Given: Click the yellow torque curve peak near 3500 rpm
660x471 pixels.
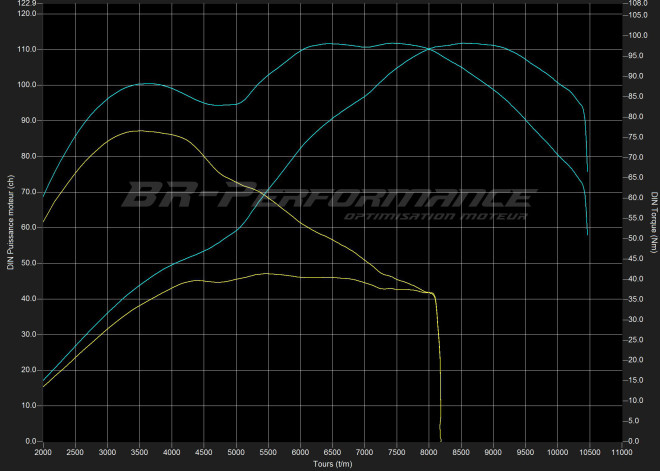Looking at the screenshot, I should click(140, 130).
